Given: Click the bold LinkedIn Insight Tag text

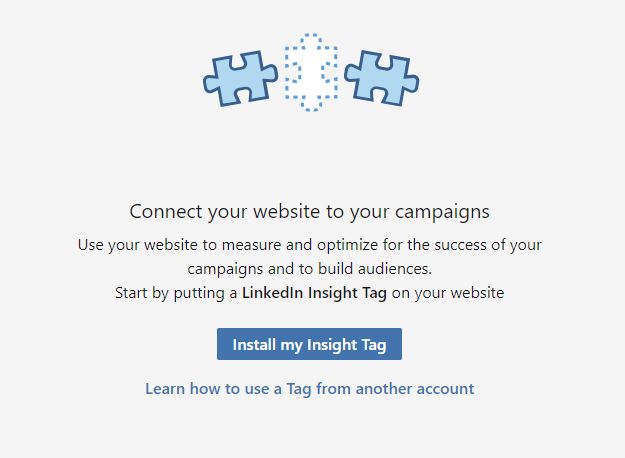Looking at the screenshot, I should coord(314,293).
